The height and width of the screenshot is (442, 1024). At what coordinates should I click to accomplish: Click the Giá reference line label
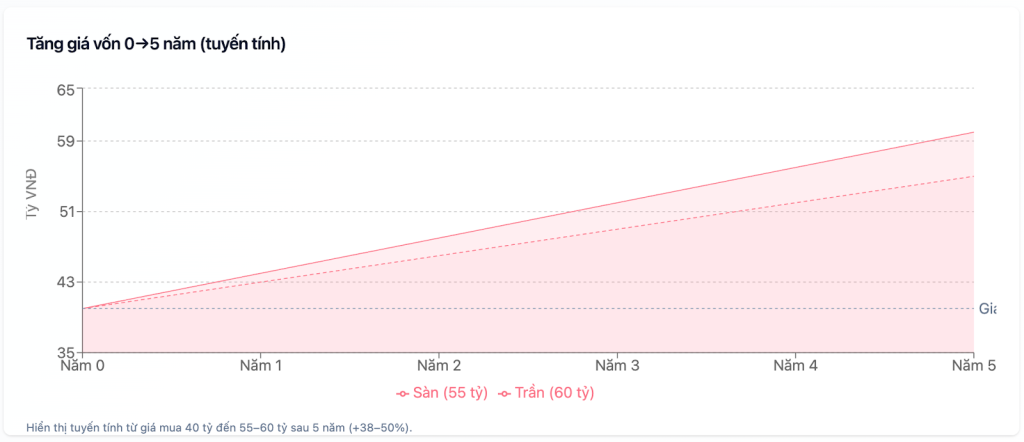(x=987, y=309)
